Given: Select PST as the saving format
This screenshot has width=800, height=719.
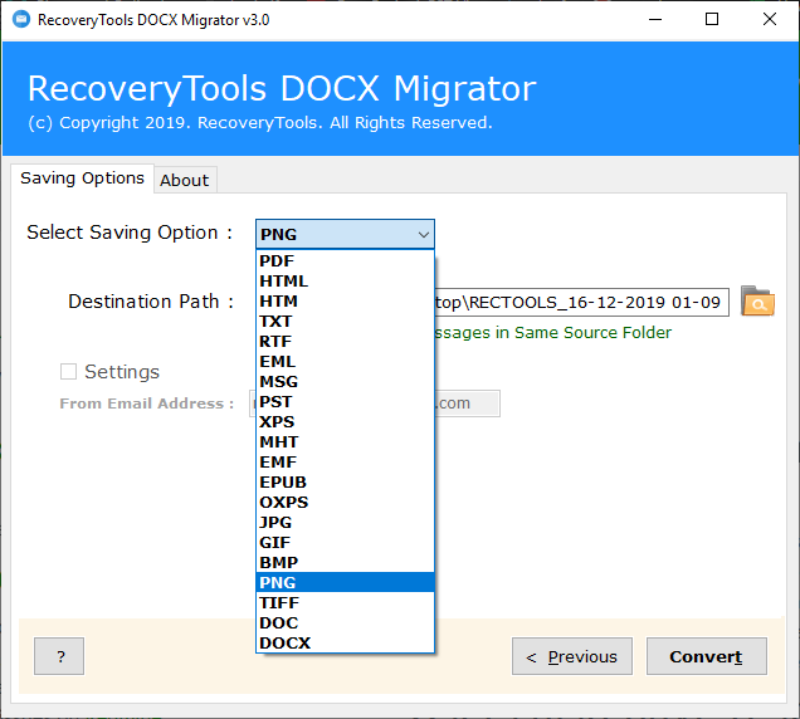Looking at the screenshot, I should point(345,402).
